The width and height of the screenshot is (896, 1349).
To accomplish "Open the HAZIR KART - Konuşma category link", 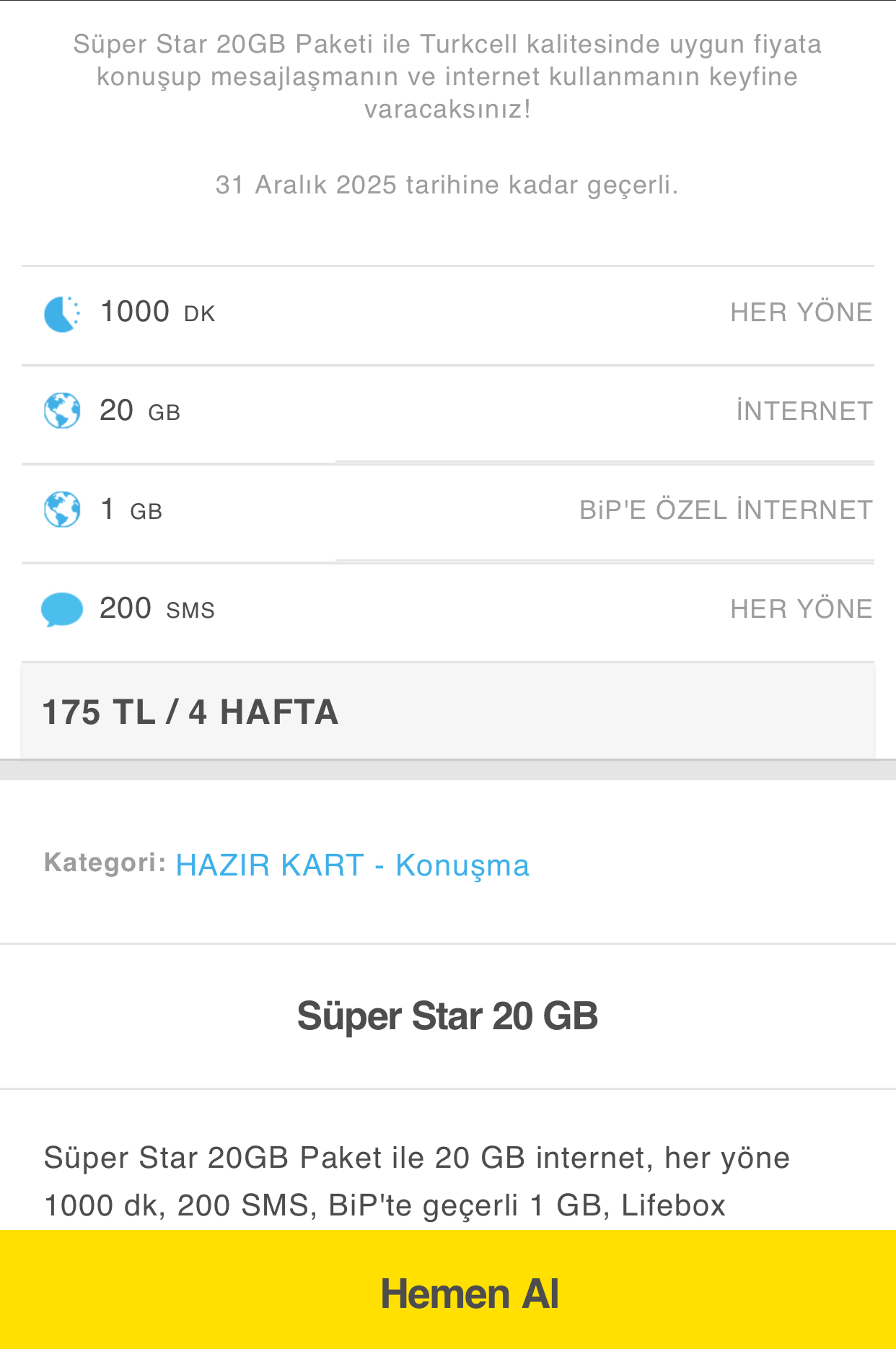I will coord(352,865).
